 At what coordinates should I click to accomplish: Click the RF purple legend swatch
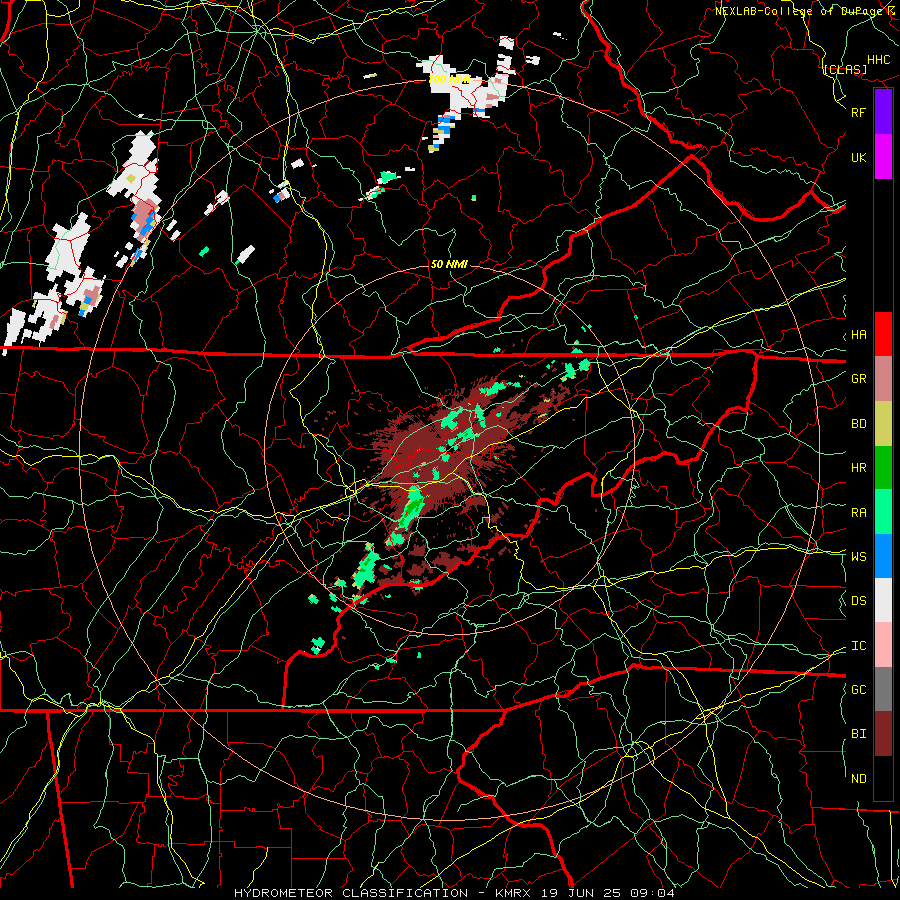(883, 112)
